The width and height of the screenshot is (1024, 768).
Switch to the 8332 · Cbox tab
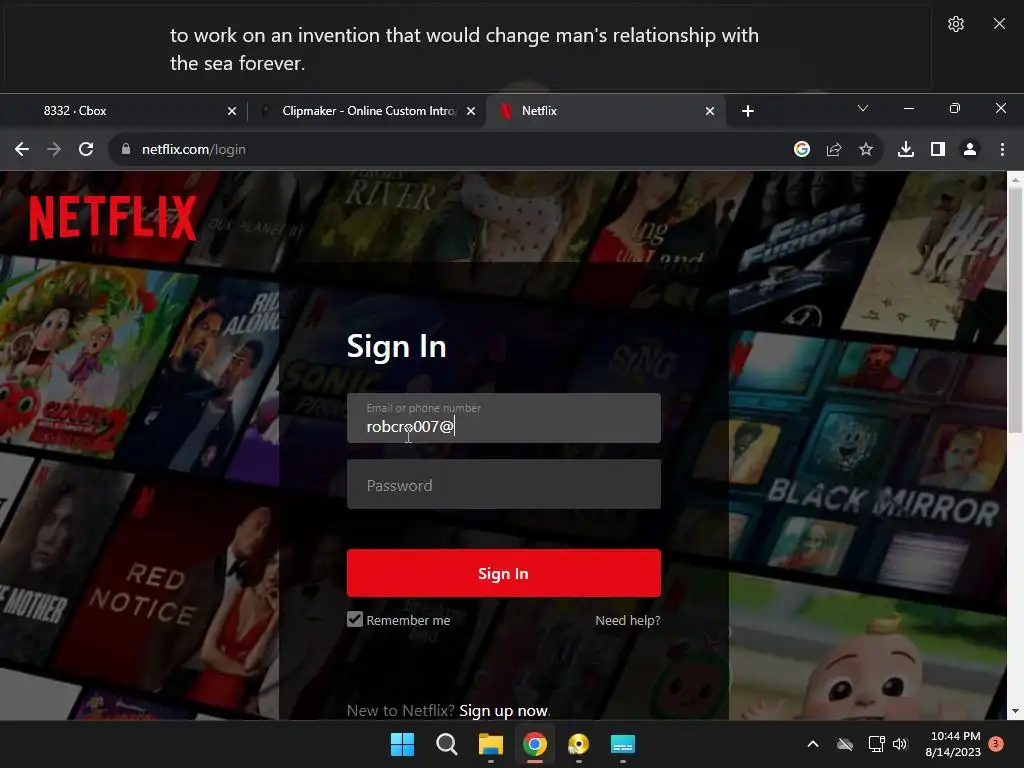(x=124, y=111)
